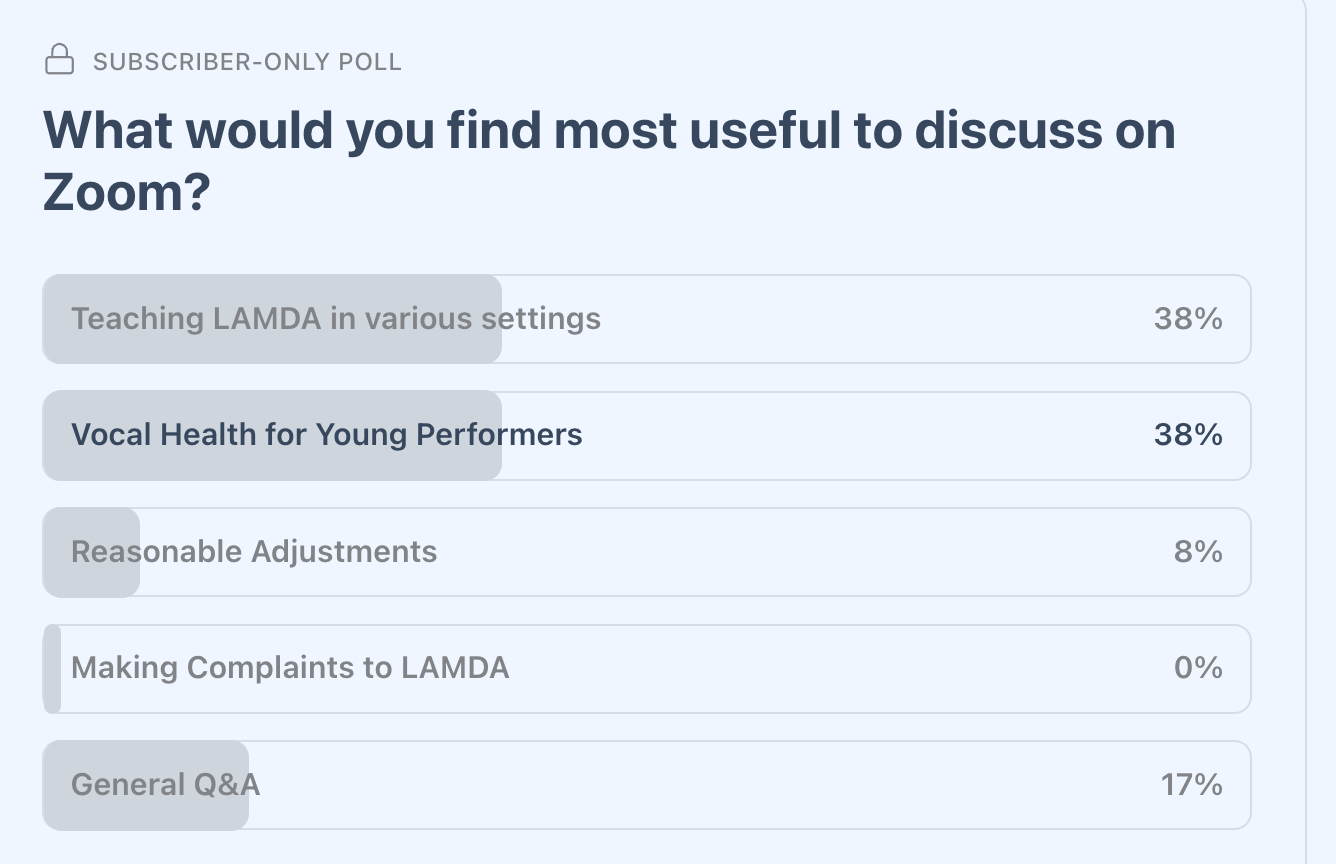Click the SUBSCRIBER-ONLY POLL label text
The image size is (1336, 864).
point(247,62)
